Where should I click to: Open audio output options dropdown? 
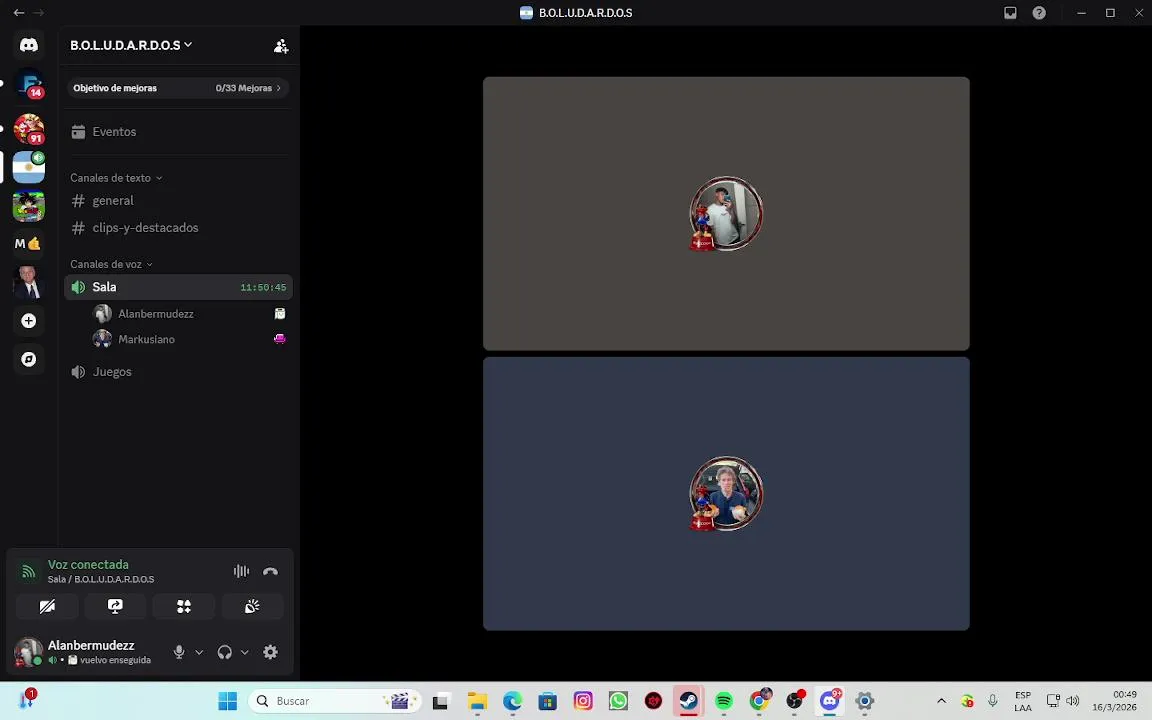point(245,652)
